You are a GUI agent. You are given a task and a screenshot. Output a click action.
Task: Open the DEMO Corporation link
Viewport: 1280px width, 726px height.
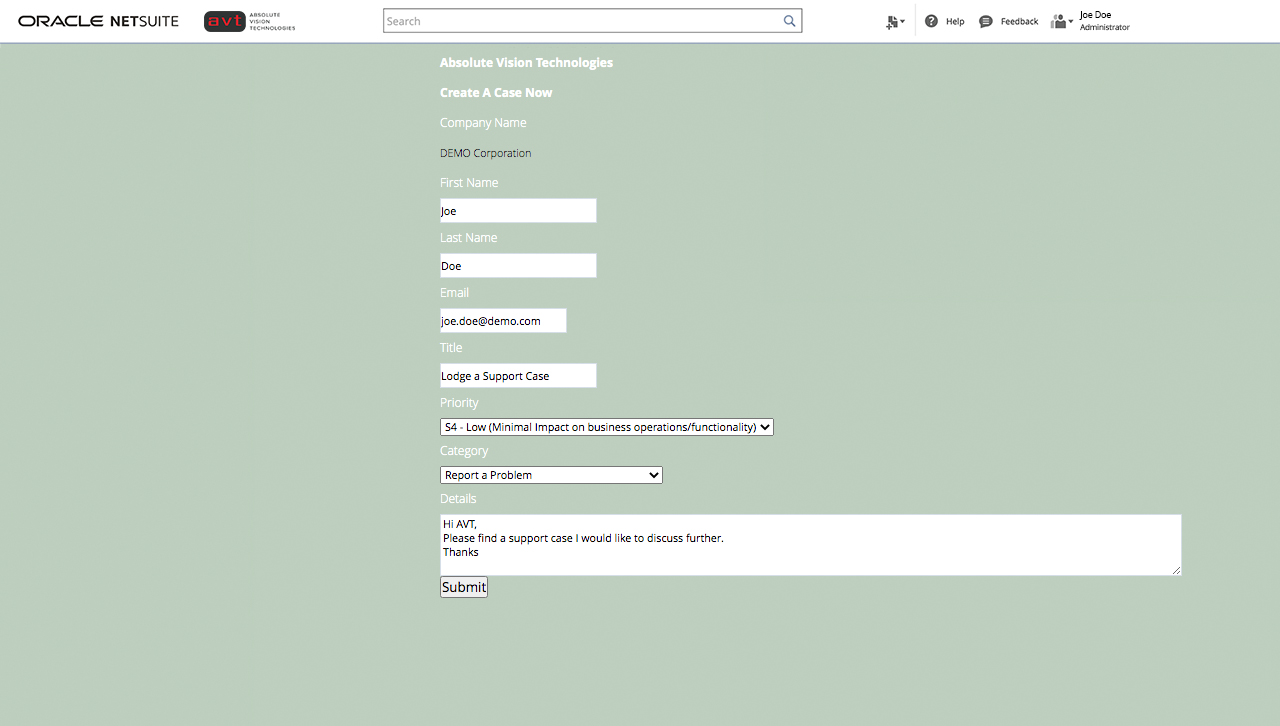click(x=485, y=153)
